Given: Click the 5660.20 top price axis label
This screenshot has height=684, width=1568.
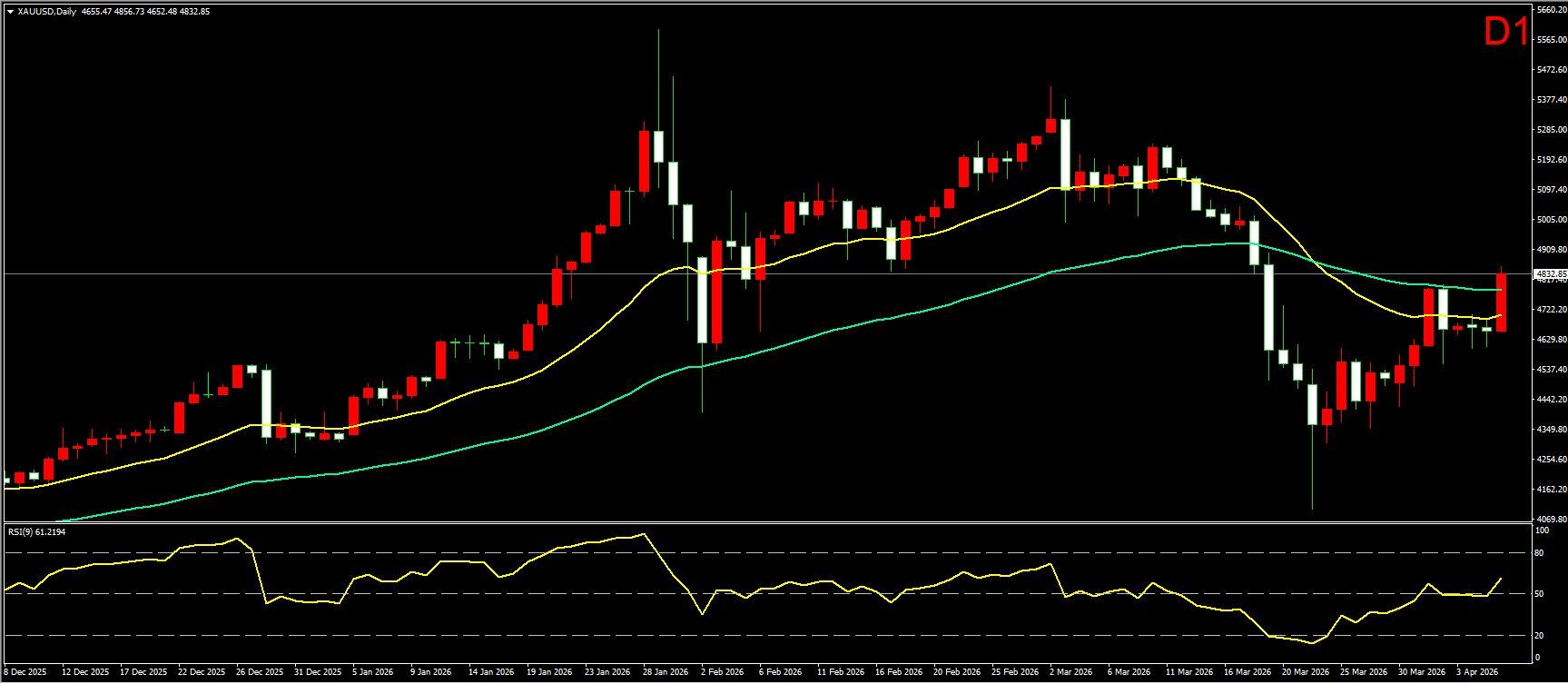Looking at the screenshot, I should click(x=1551, y=10).
